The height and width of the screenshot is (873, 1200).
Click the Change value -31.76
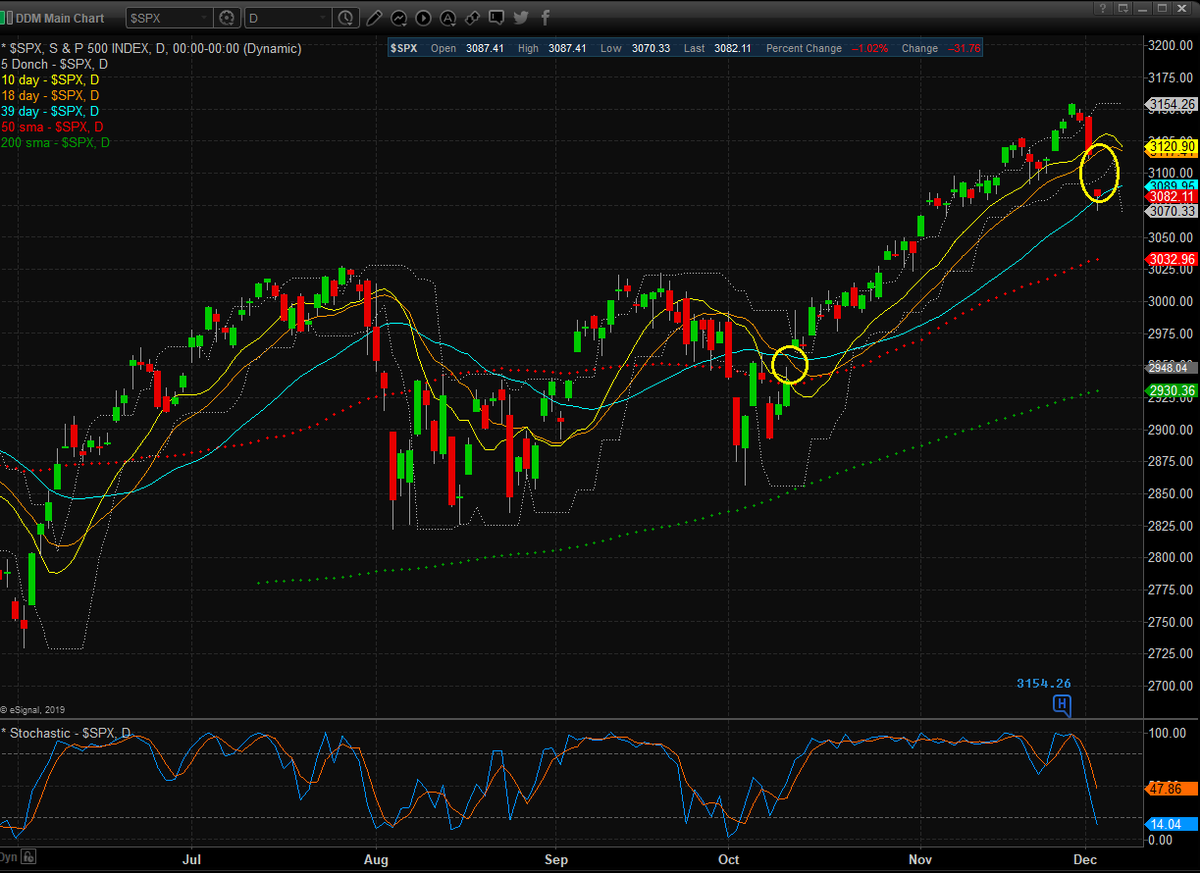(x=963, y=48)
